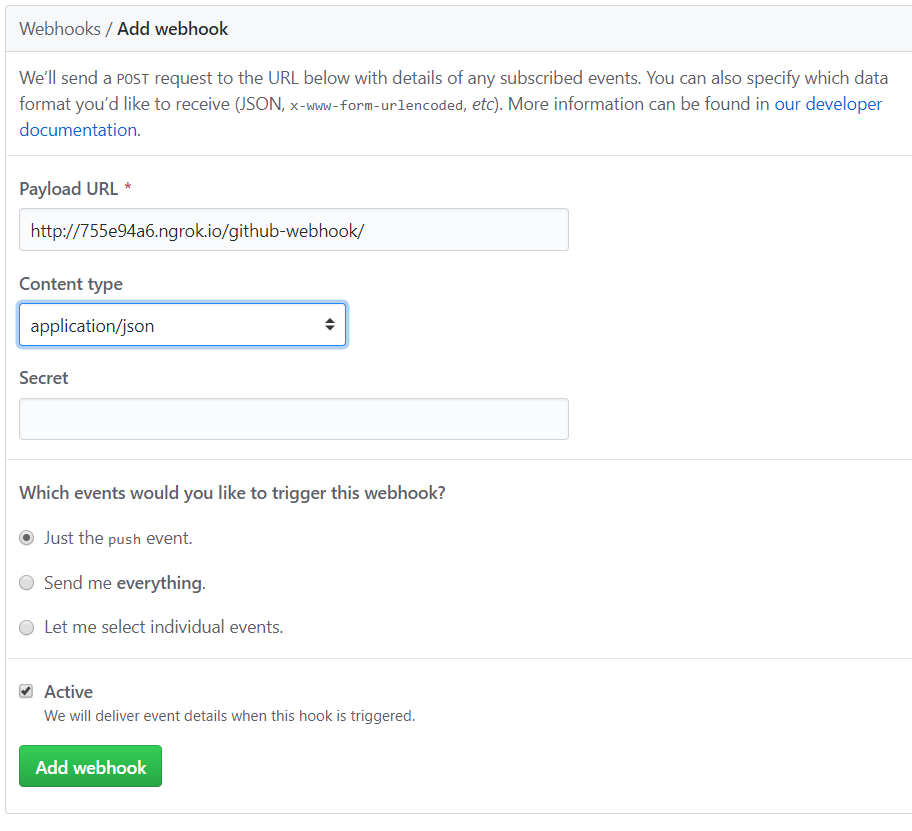Click into the empty Secret field

coord(294,419)
